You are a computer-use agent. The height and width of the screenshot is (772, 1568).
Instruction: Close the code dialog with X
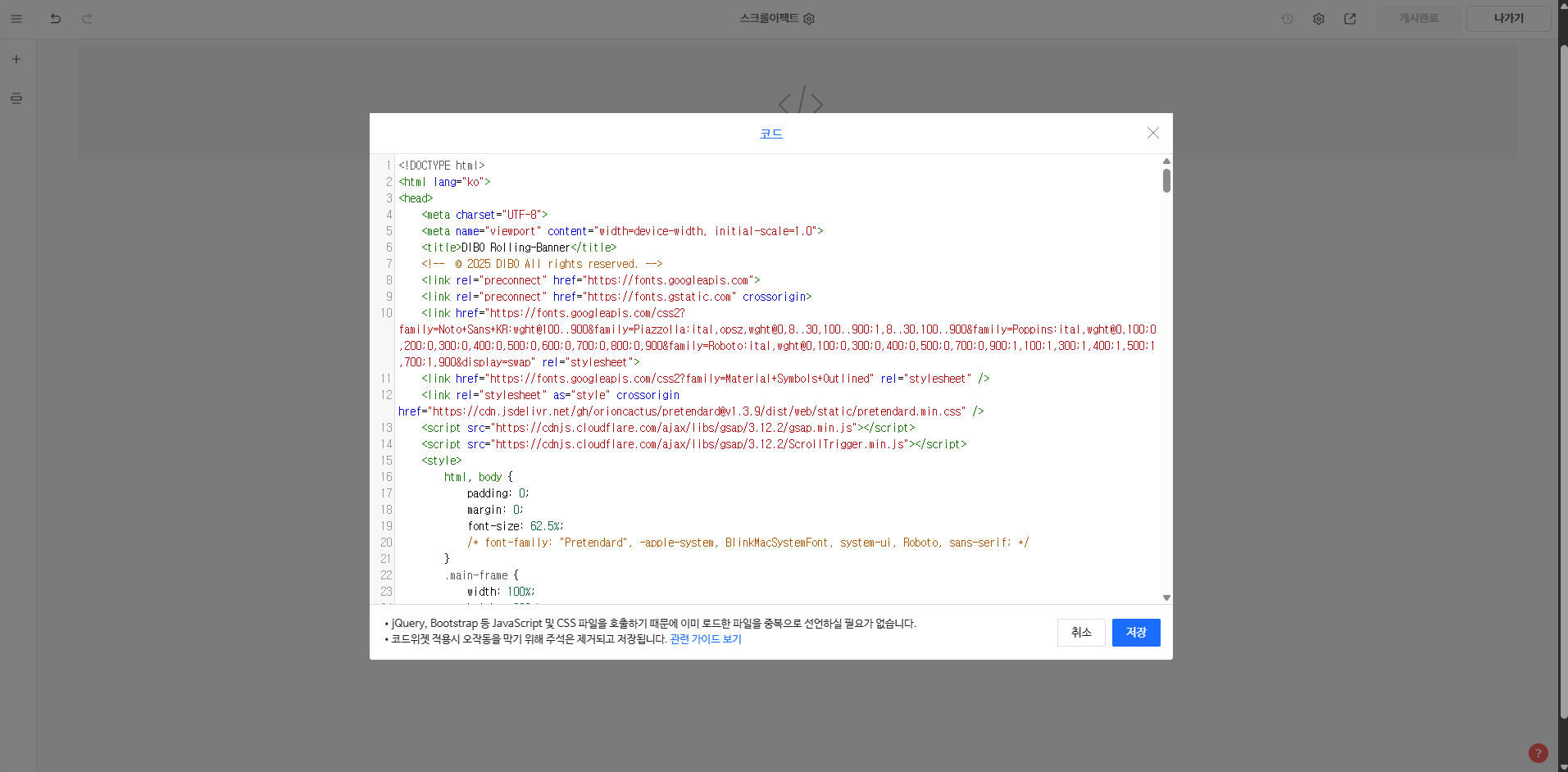click(1153, 133)
